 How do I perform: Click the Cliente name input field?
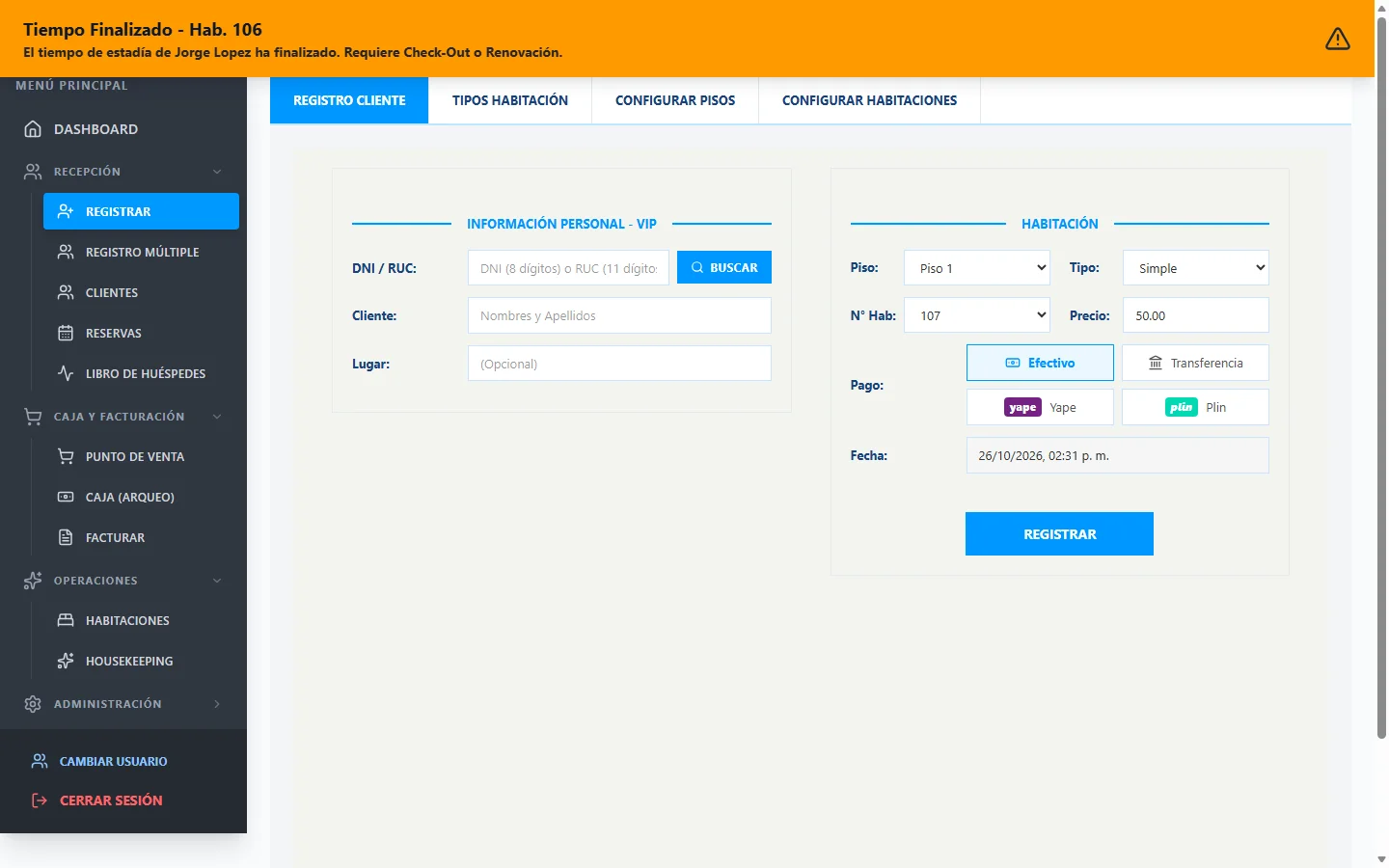click(x=619, y=315)
